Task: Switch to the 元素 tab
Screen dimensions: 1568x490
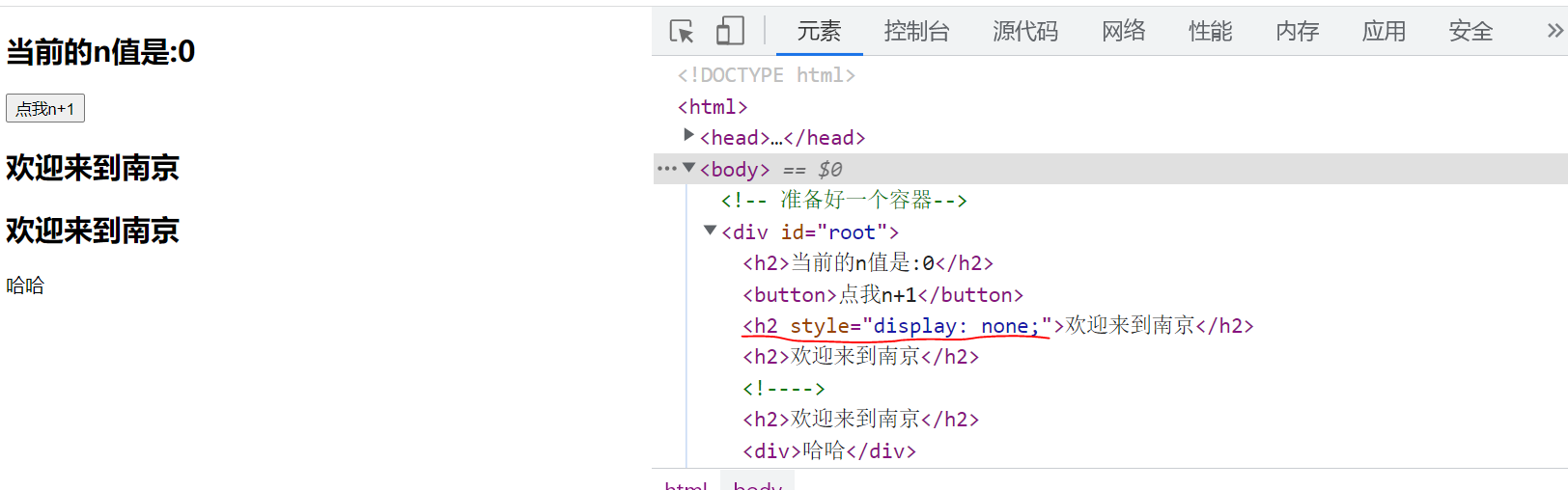Action: (819, 31)
